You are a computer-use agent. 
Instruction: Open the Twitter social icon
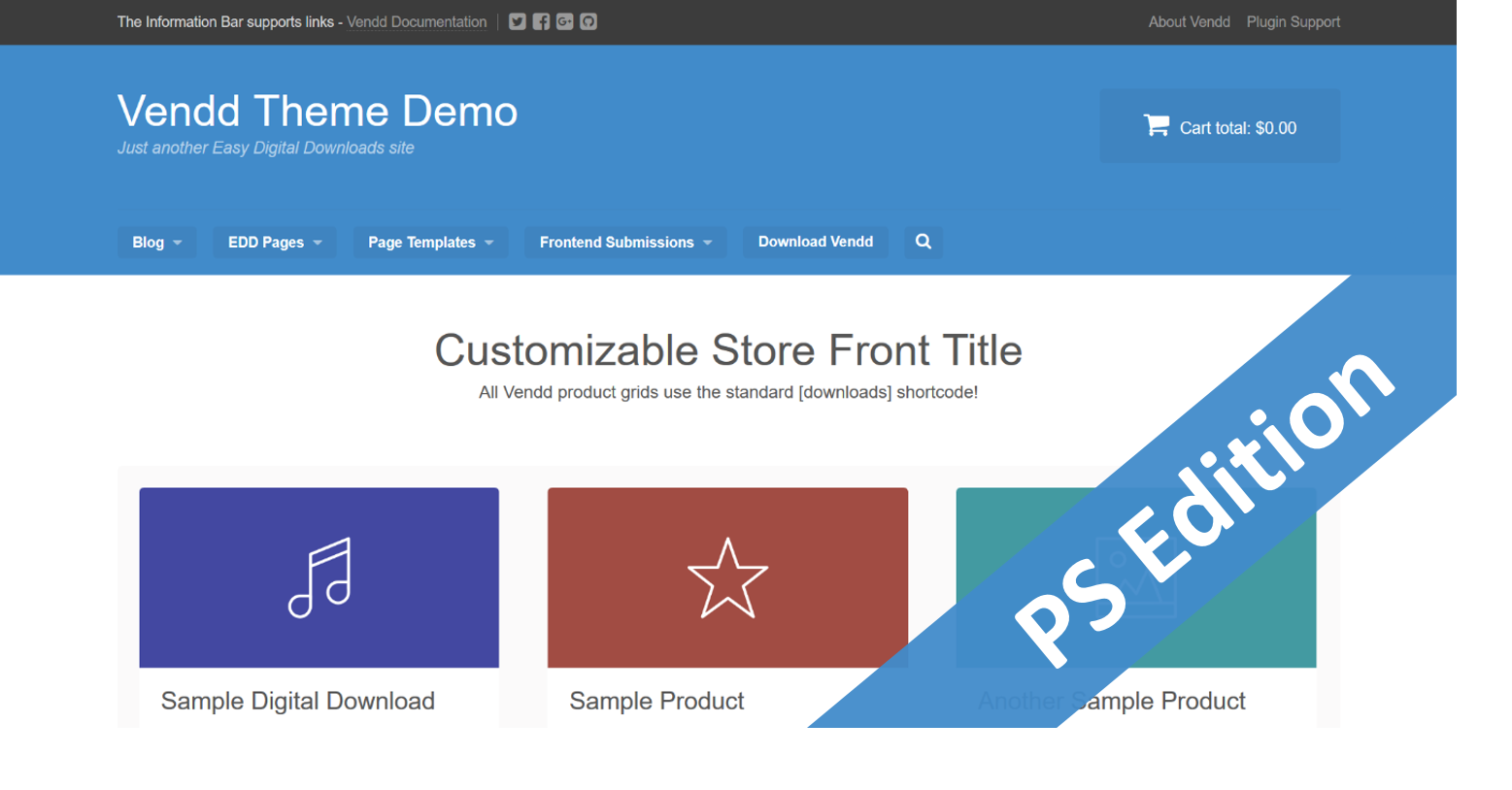(518, 21)
